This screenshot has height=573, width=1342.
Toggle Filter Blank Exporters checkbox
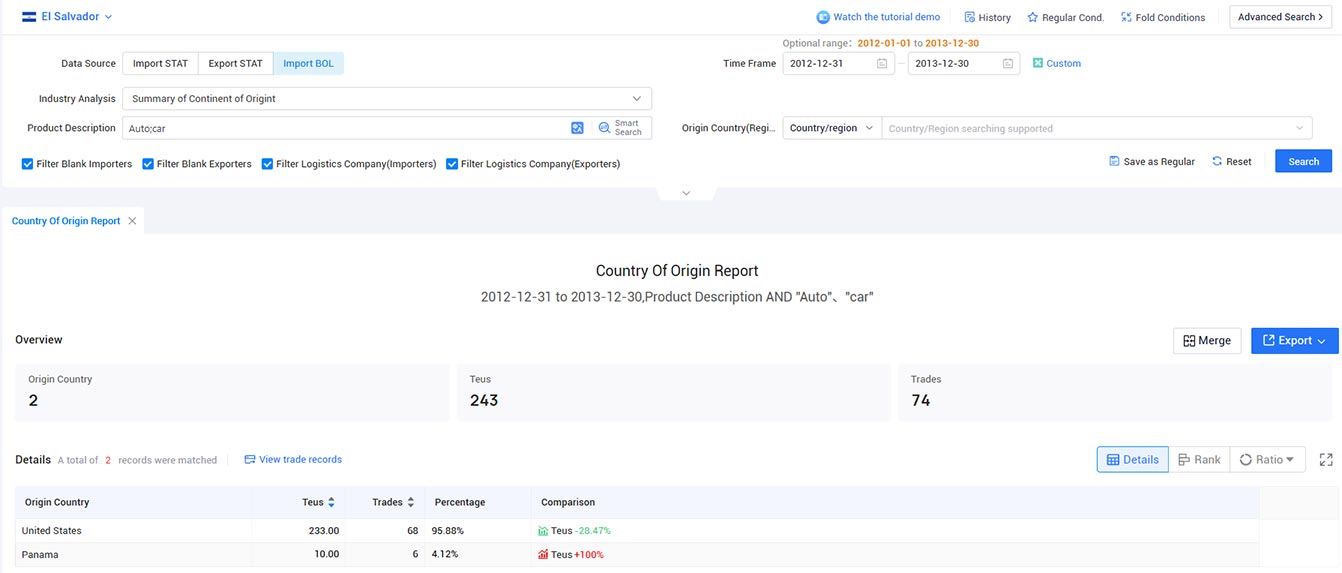coord(148,164)
